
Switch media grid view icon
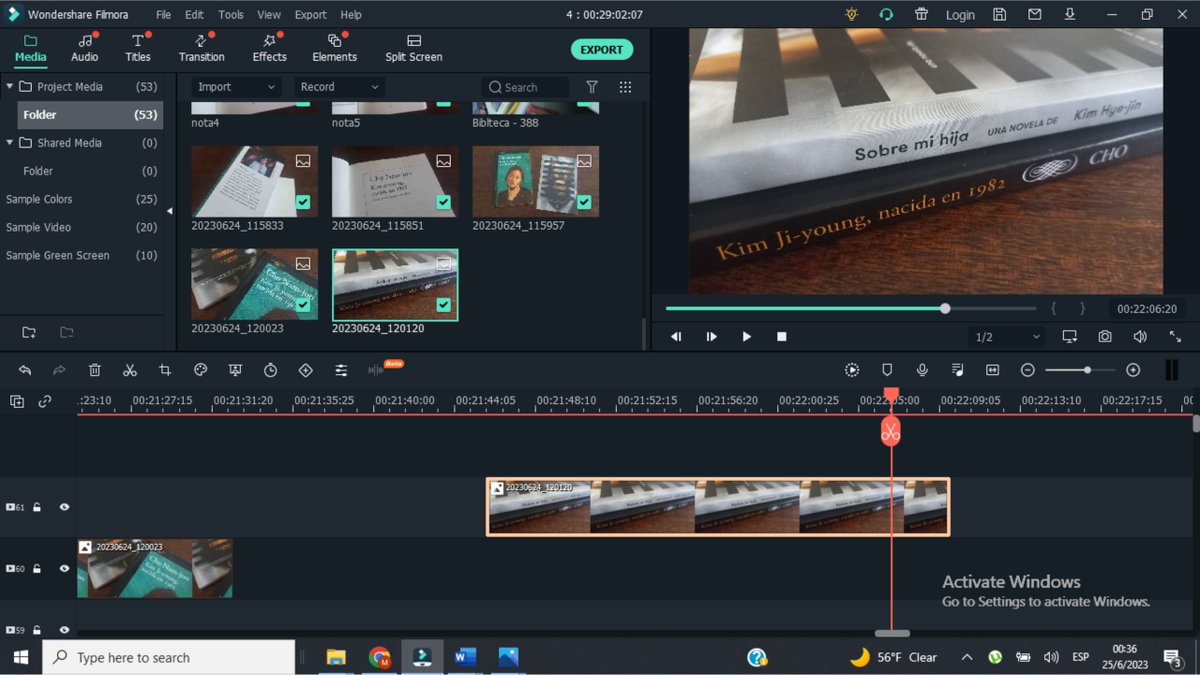(626, 87)
